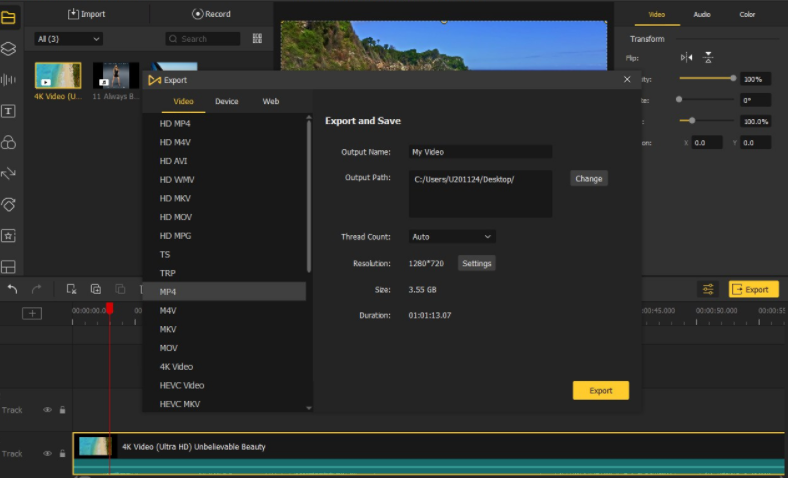788x478 pixels.
Task: Click the flip horizontal icon
Action: (686, 58)
